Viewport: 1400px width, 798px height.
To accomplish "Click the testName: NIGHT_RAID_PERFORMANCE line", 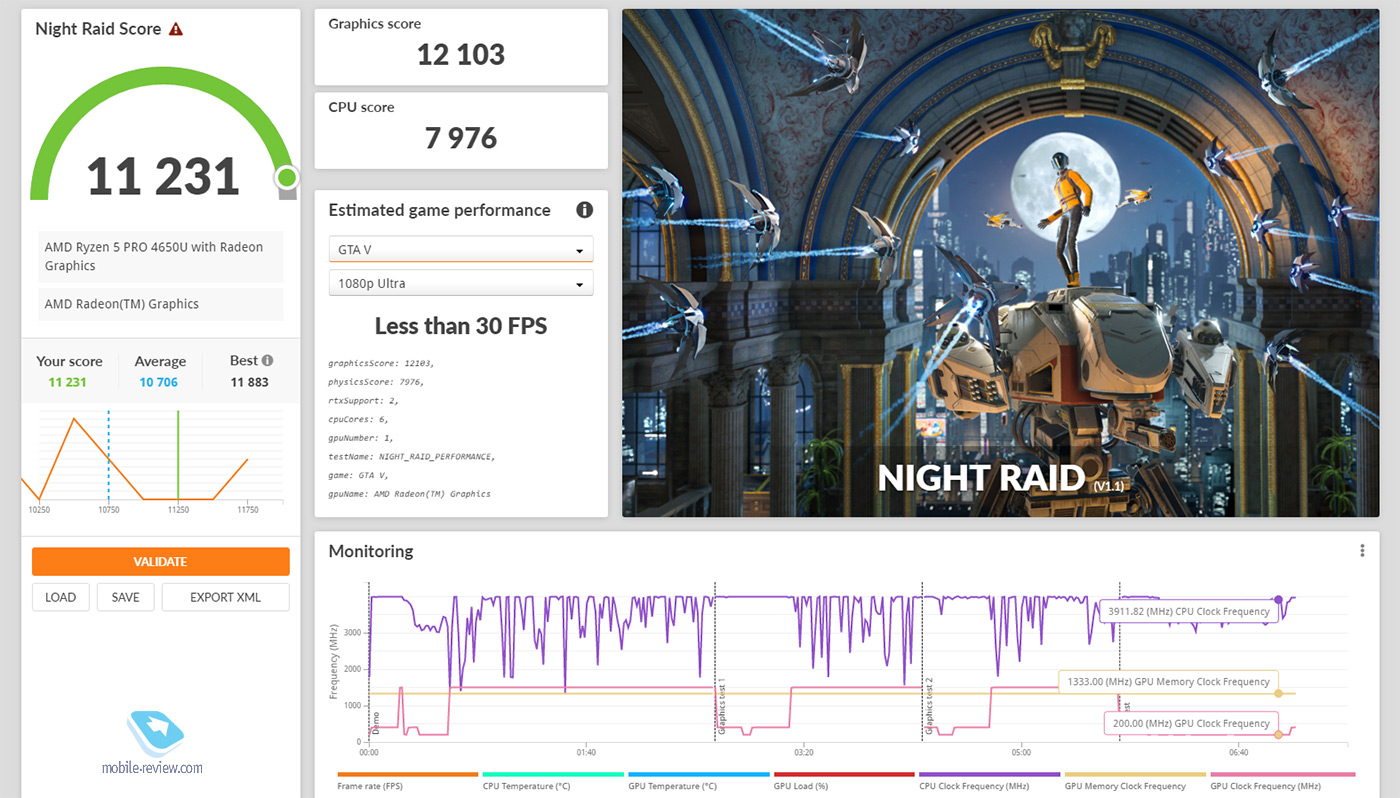I will coord(412,456).
